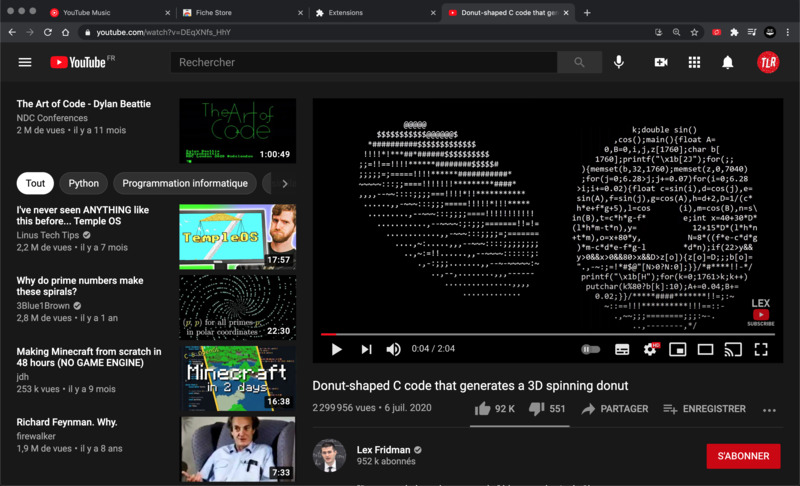
Task: Go back in browser history
Action: pos(12,32)
